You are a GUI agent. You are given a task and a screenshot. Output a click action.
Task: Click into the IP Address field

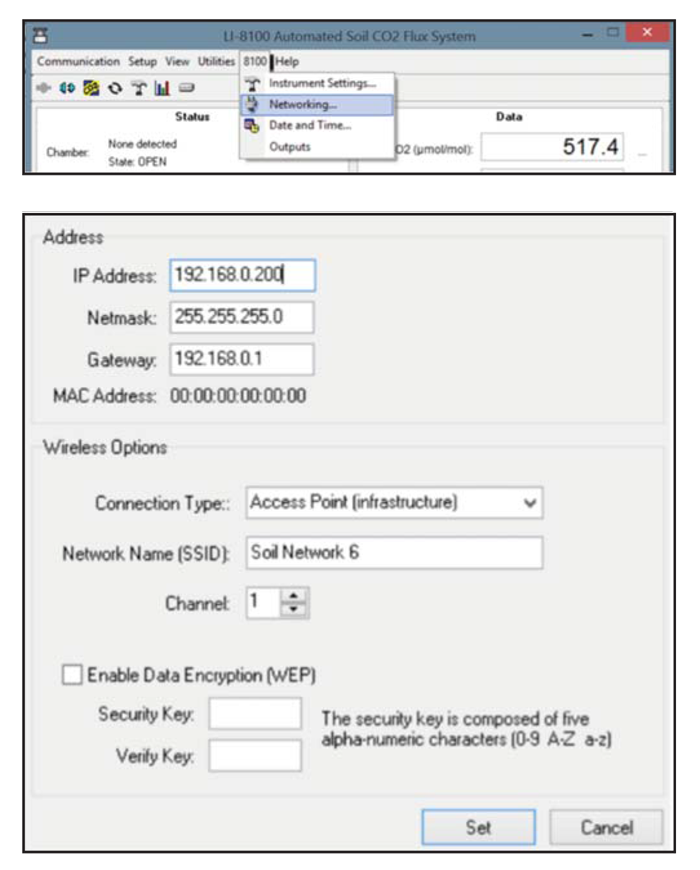point(241,275)
